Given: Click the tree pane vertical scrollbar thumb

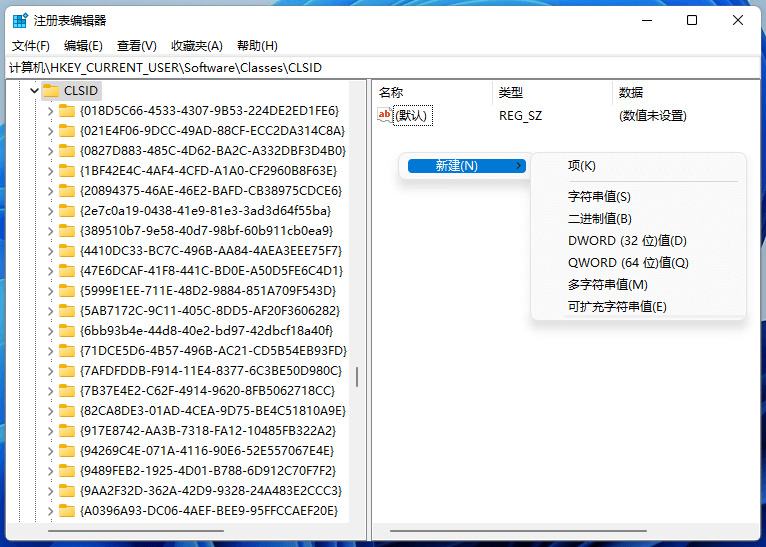Looking at the screenshot, I should click(x=357, y=377).
